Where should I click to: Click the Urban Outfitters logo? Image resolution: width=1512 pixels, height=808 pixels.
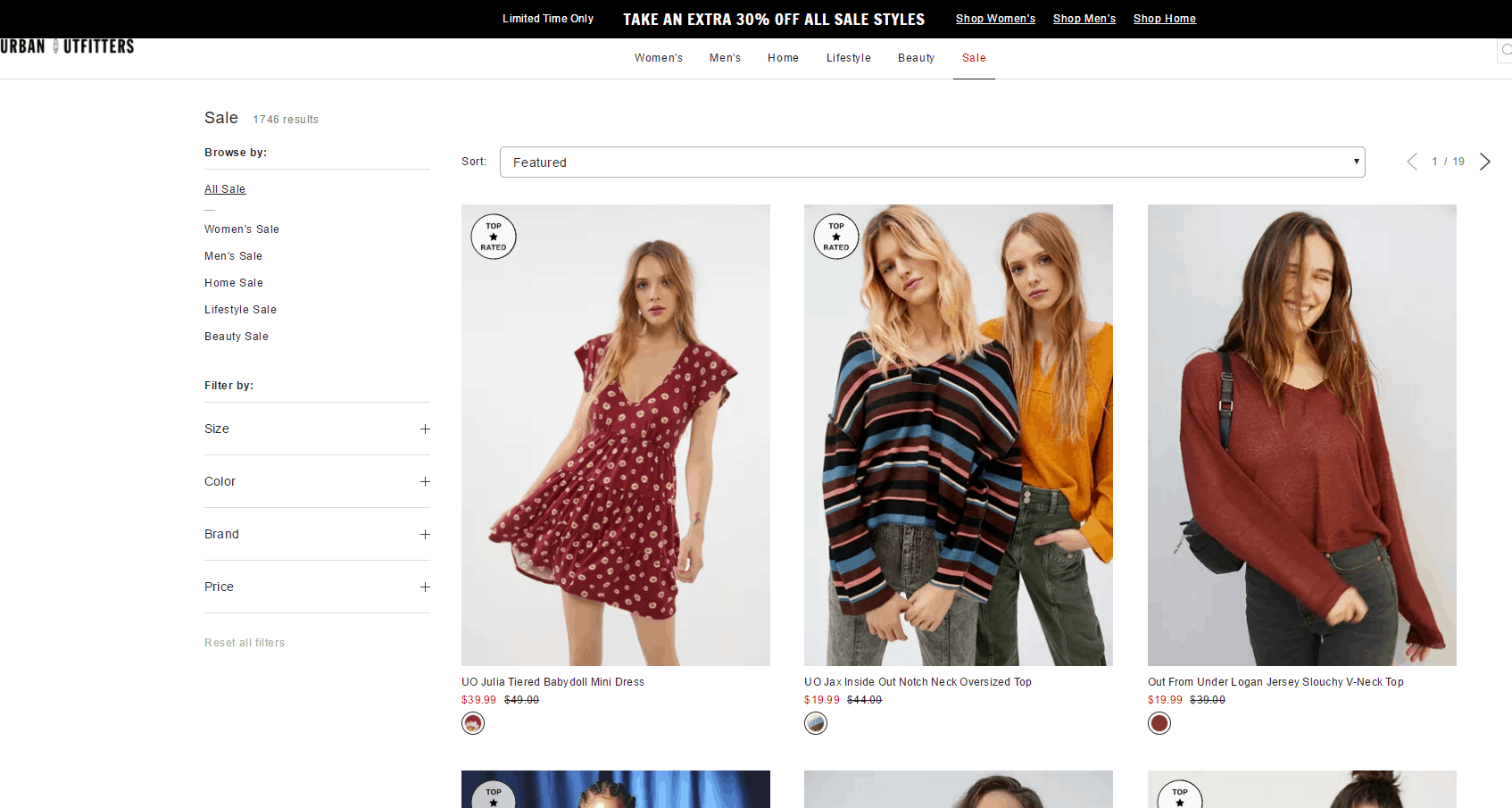[67, 46]
